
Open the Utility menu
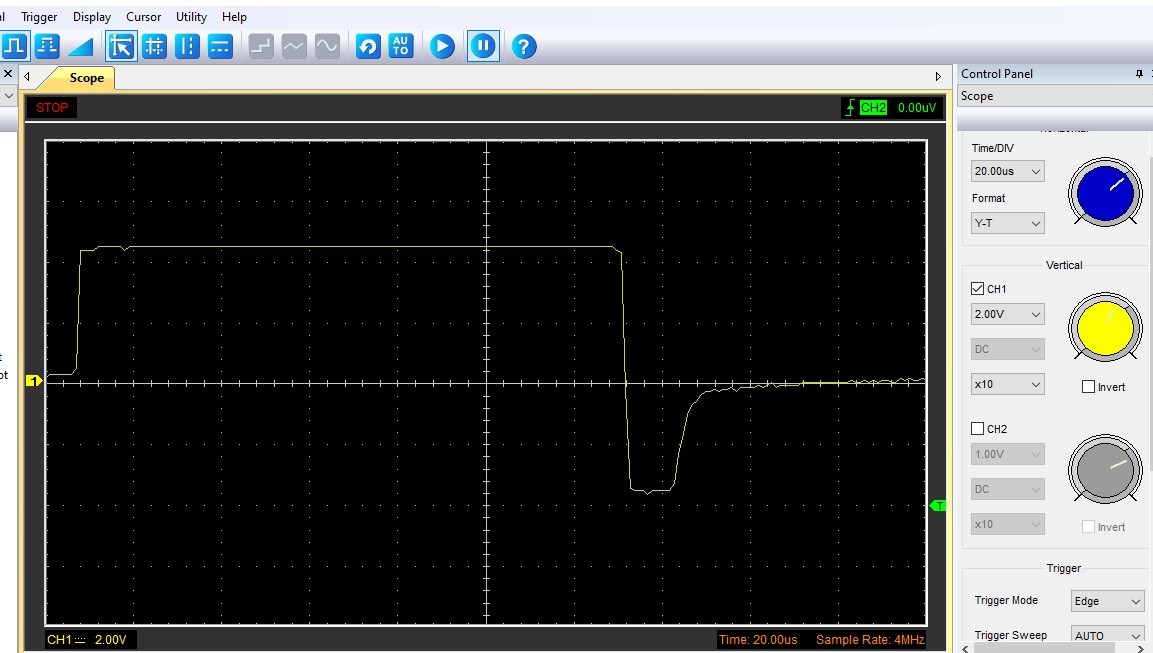tap(191, 17)
